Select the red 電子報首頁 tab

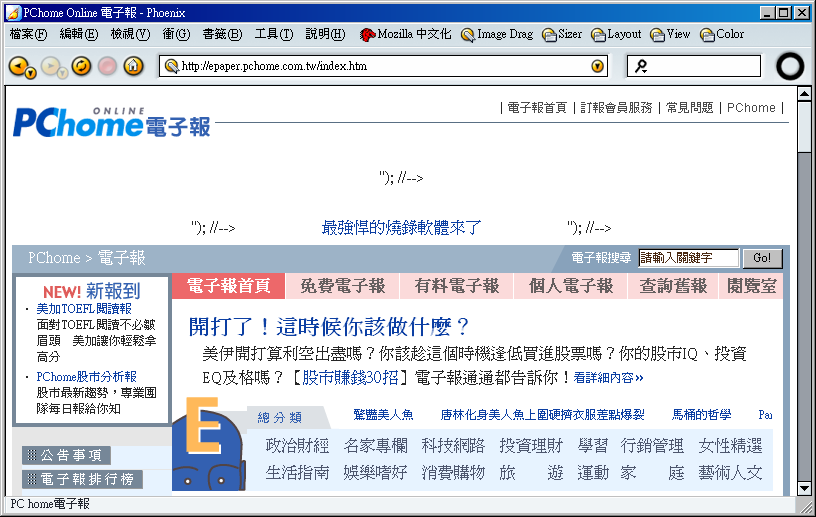pos(228,286)
